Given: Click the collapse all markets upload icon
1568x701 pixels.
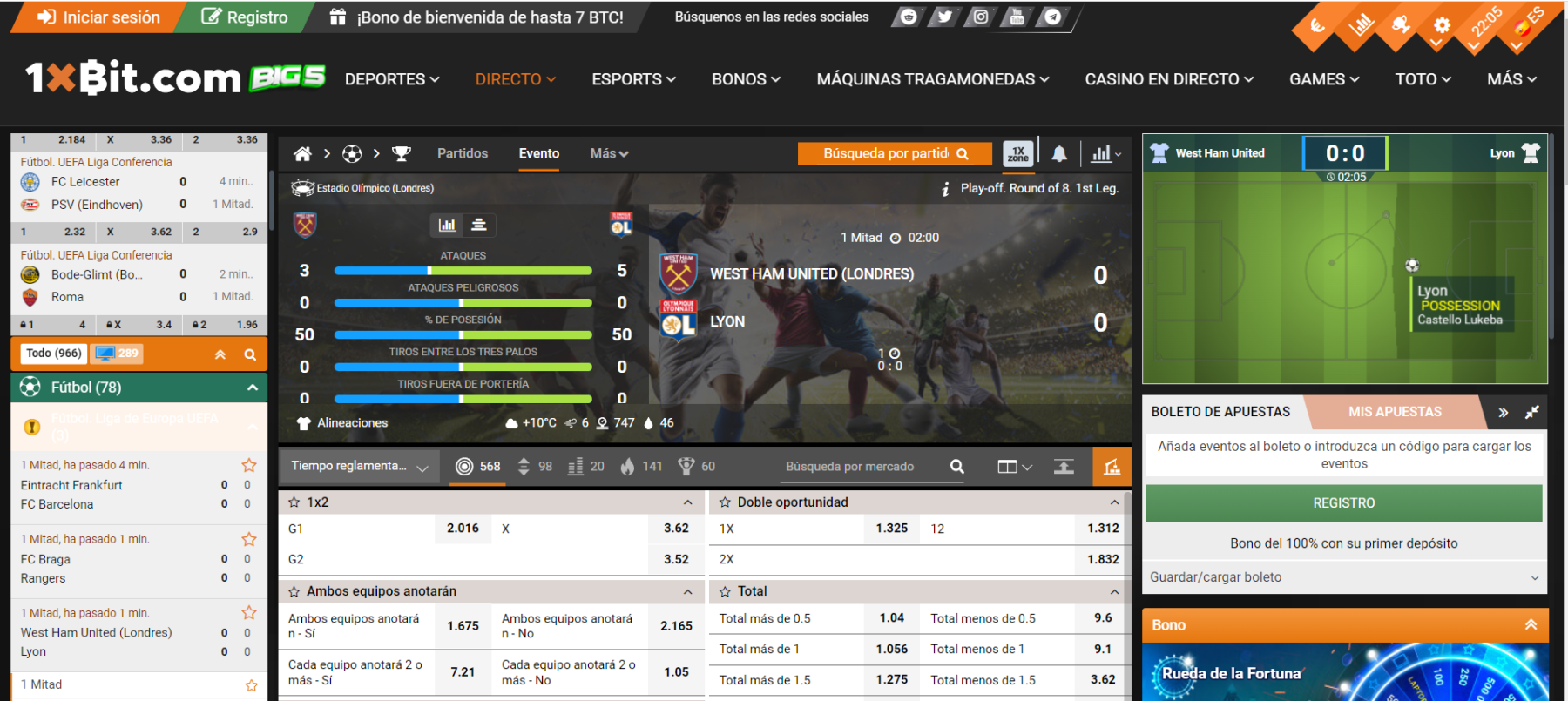Looking at the screenshot, I should pyautogui.click(x=1064, y=467).
